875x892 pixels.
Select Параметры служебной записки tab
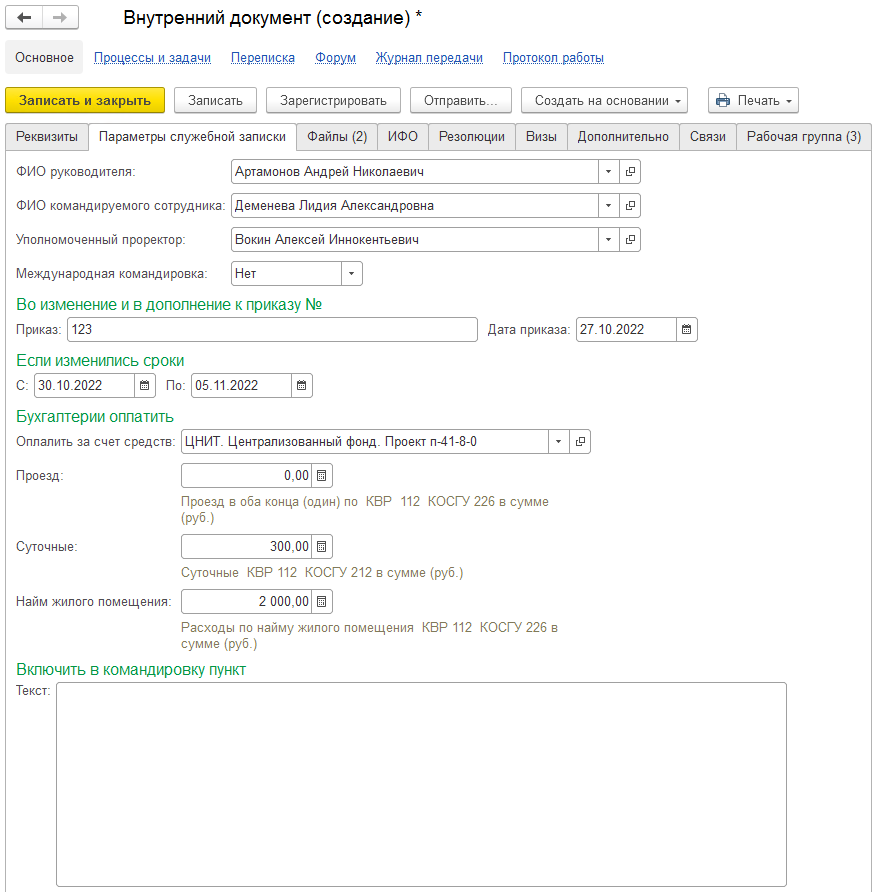click(x=192, y=137)
